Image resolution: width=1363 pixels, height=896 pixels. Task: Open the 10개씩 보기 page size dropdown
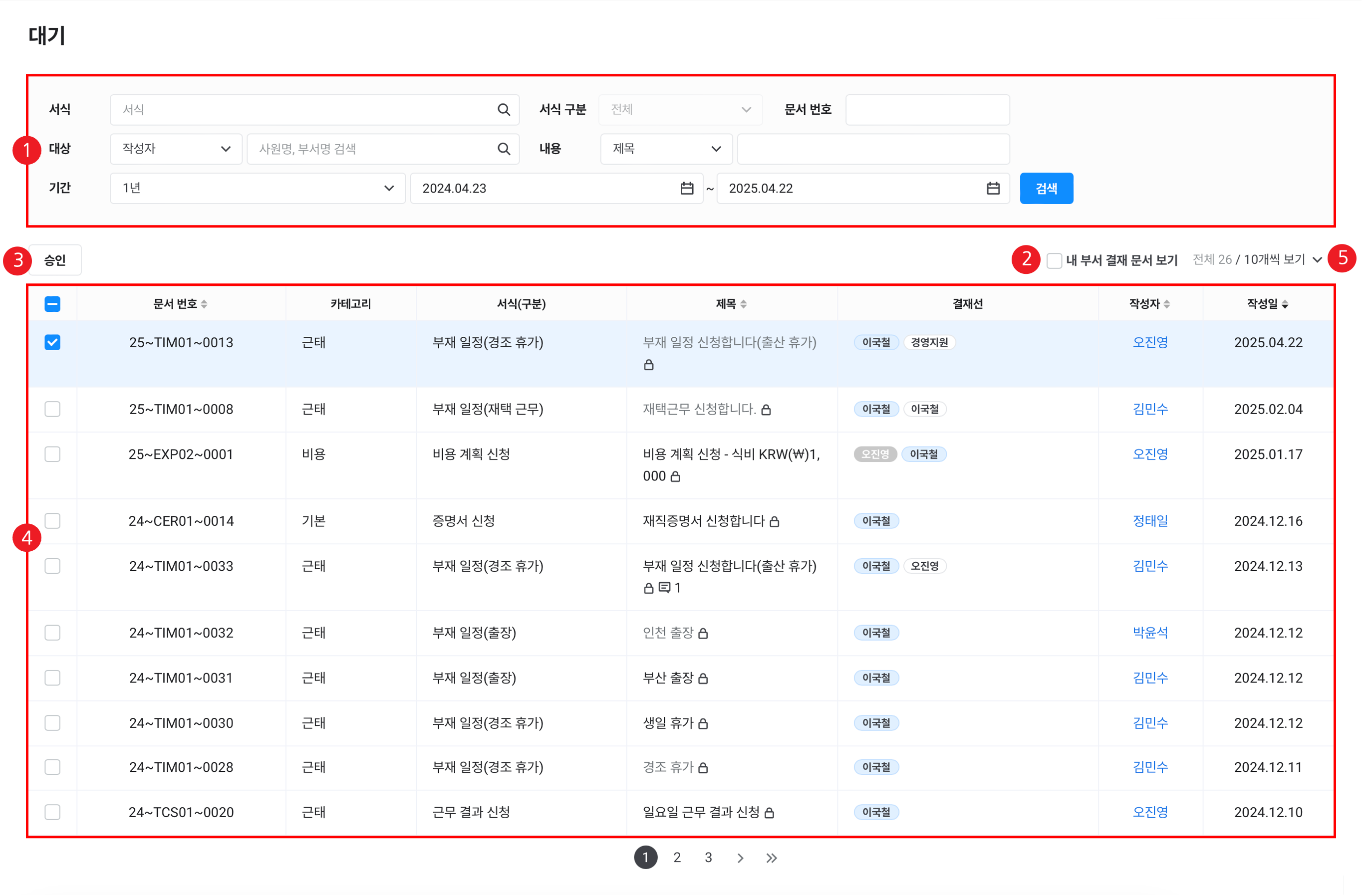tap(1282, 260)
